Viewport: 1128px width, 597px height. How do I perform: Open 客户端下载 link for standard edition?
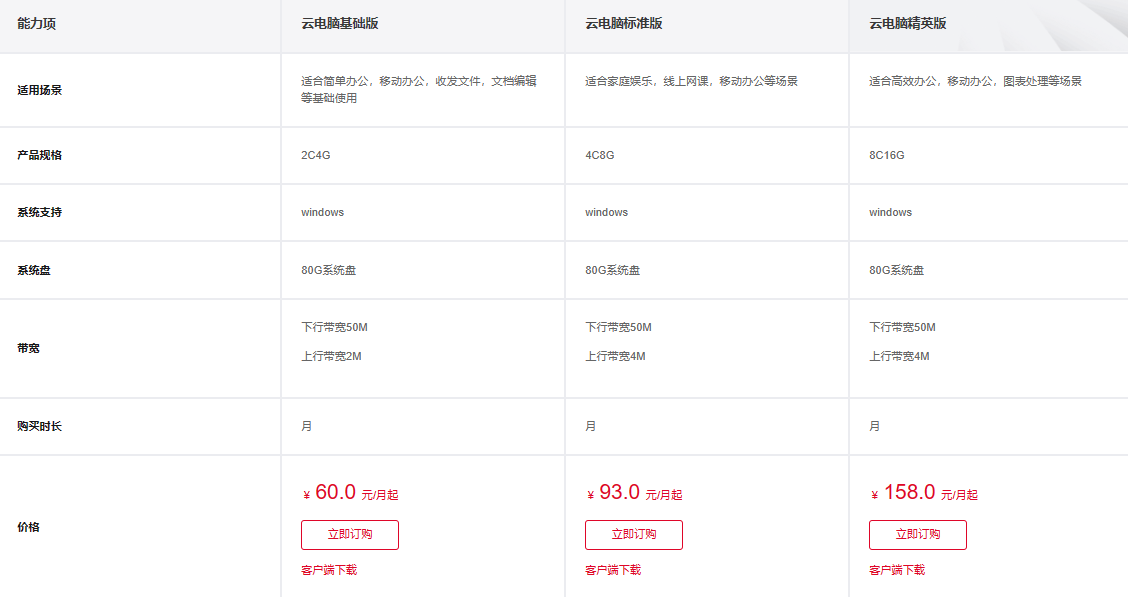[x=613, y=570]
